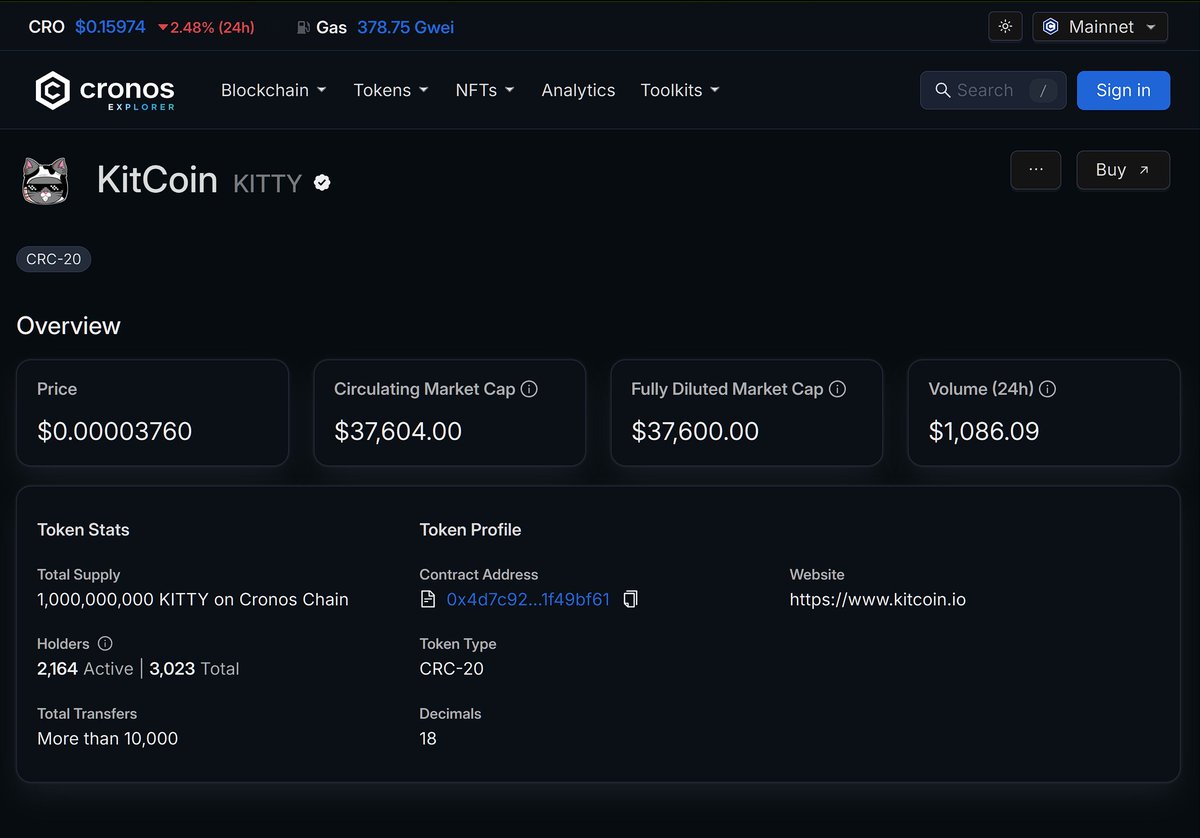The image size is (1200, 838).
Task: Open the https://www.kitcoin.io website link
Action: pos(878,600)
